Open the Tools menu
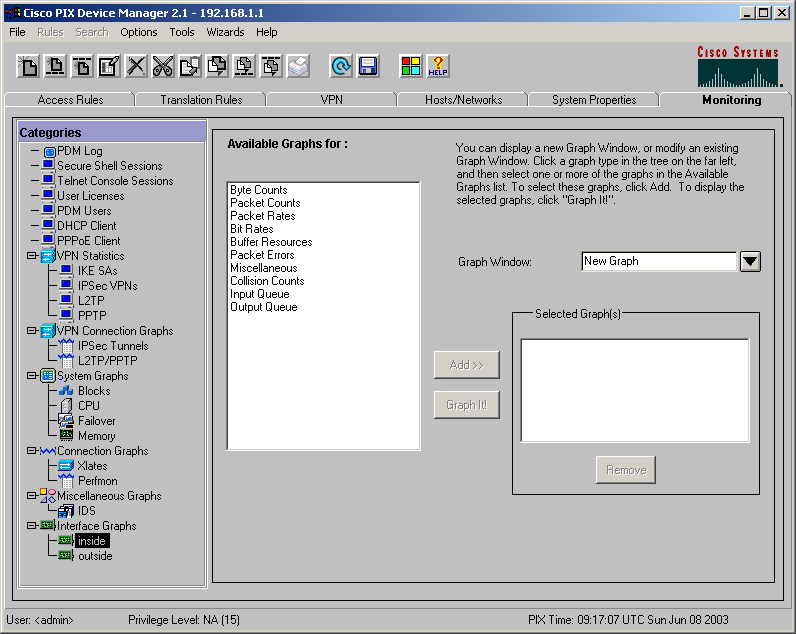This screenshot has height=634, width=796. (x=182, y=32)
